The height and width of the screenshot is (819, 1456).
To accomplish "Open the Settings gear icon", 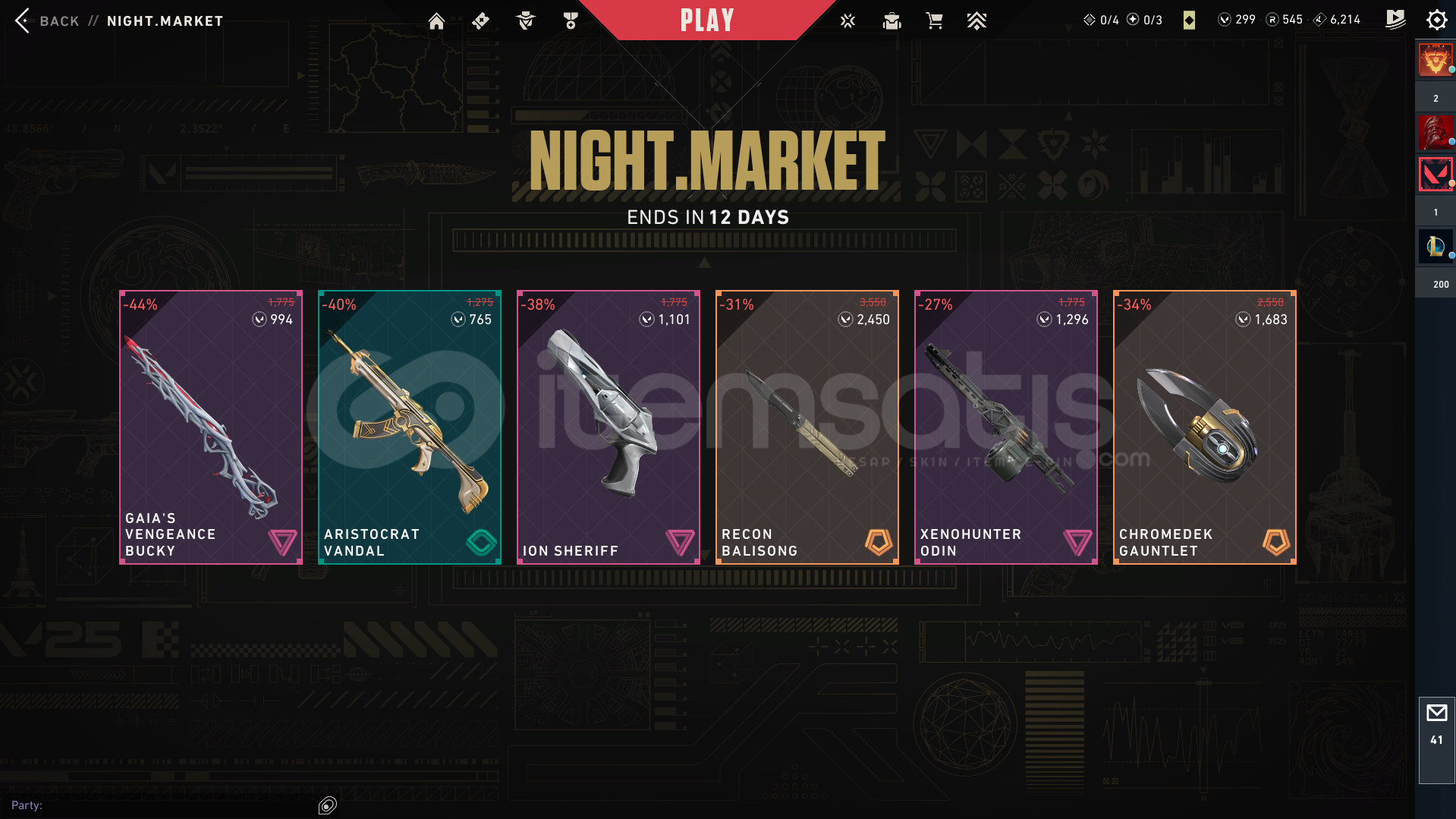I will [1436, 20].
